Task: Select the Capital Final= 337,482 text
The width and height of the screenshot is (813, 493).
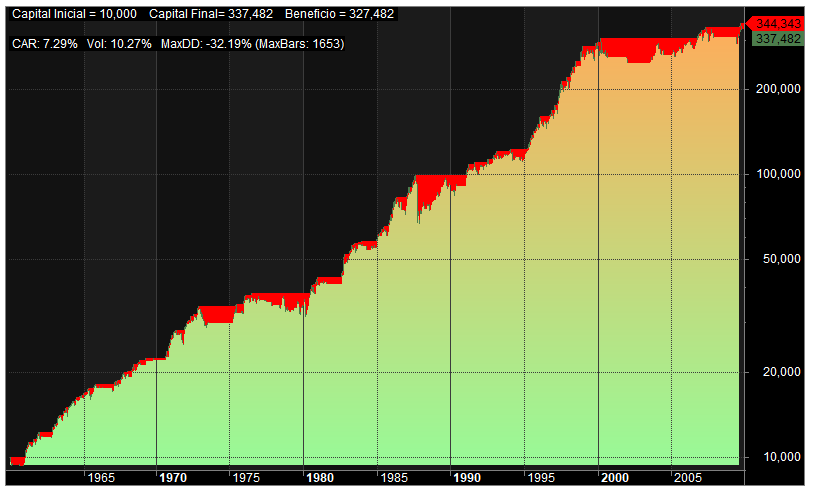Action: point(211,14)
